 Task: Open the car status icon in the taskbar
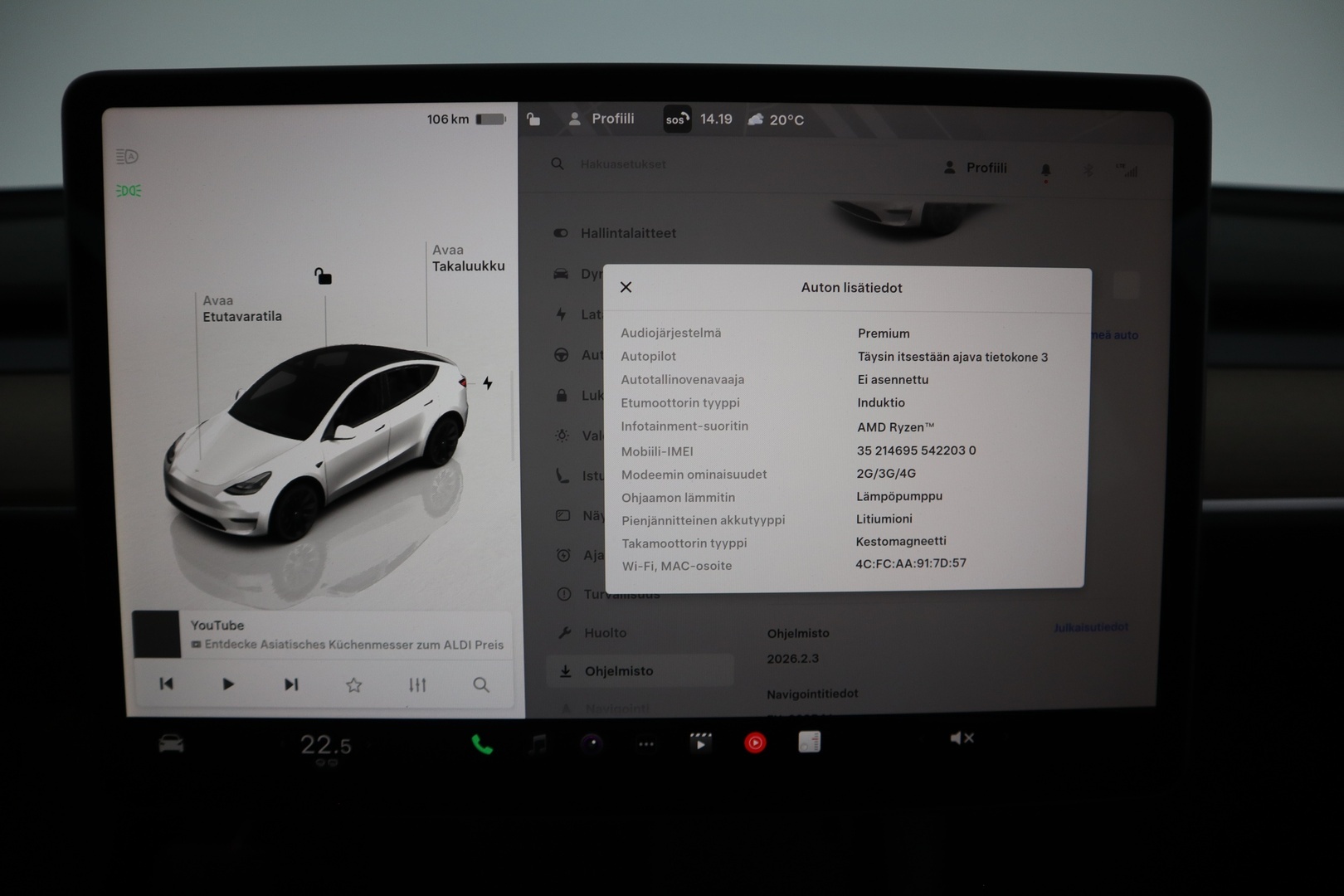[x=170, y=744]
